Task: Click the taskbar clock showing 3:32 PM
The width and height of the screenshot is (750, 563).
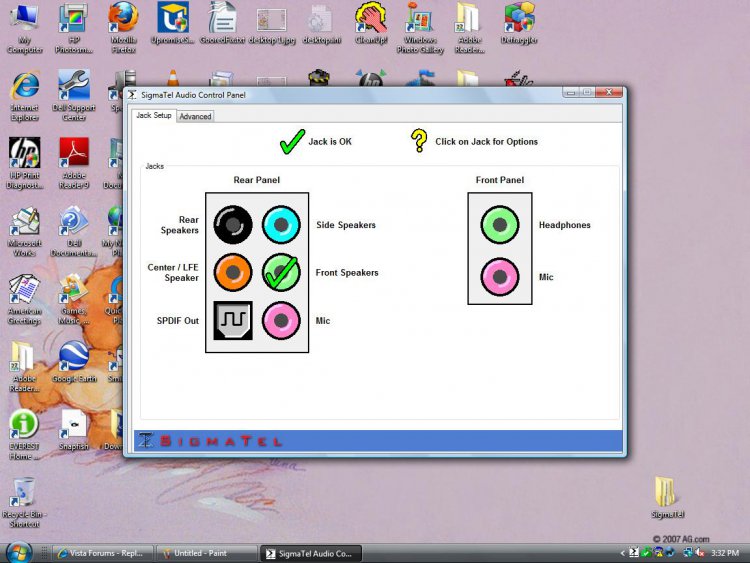Action: coord(725,553)
